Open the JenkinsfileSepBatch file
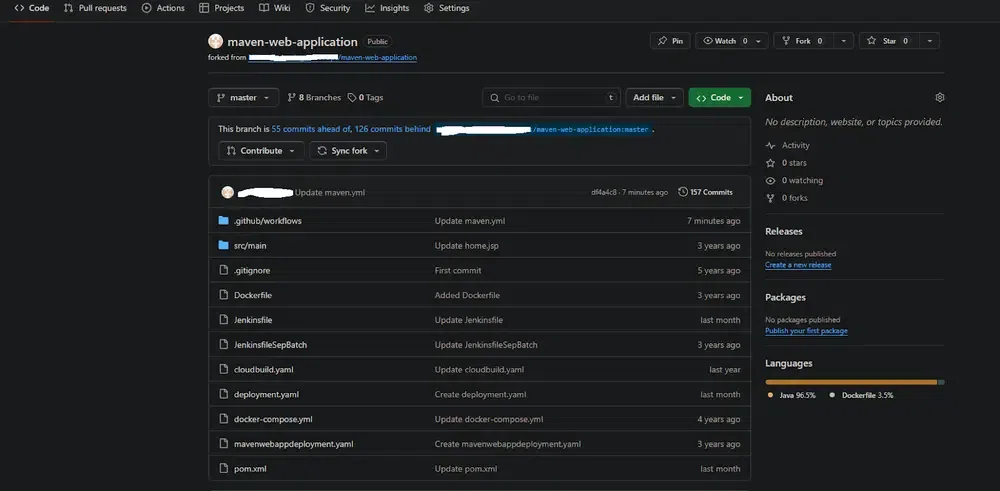1000x491 pixels. tap(270, 345)
